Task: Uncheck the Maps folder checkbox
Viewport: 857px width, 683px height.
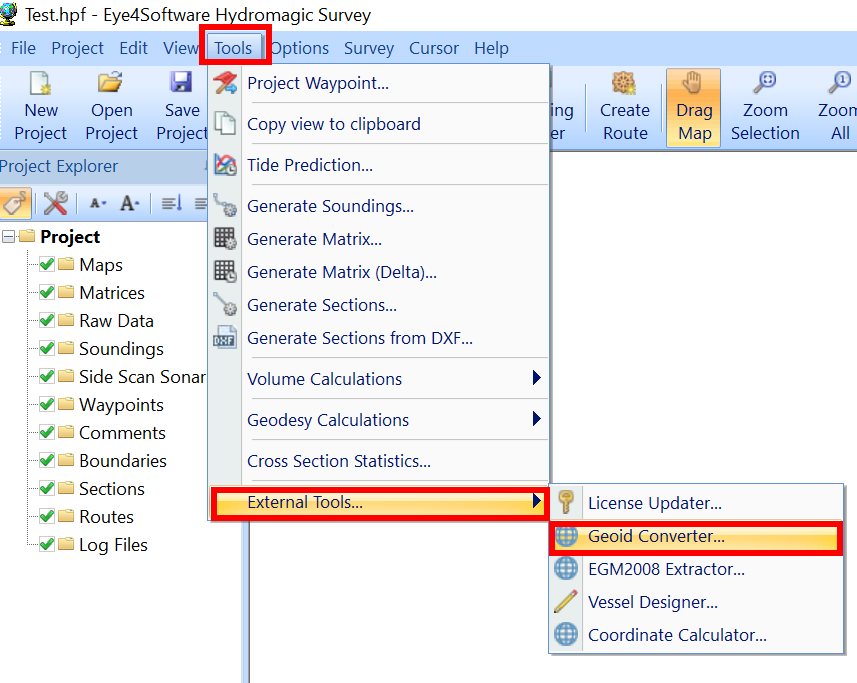Action: [x=46, y=265]
